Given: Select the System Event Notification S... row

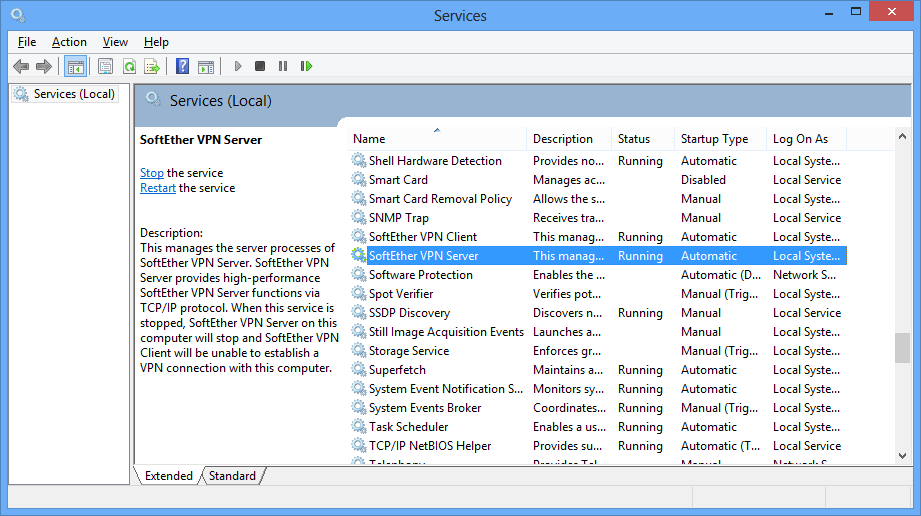Looking at the screenshot, I should coord(598,388).
